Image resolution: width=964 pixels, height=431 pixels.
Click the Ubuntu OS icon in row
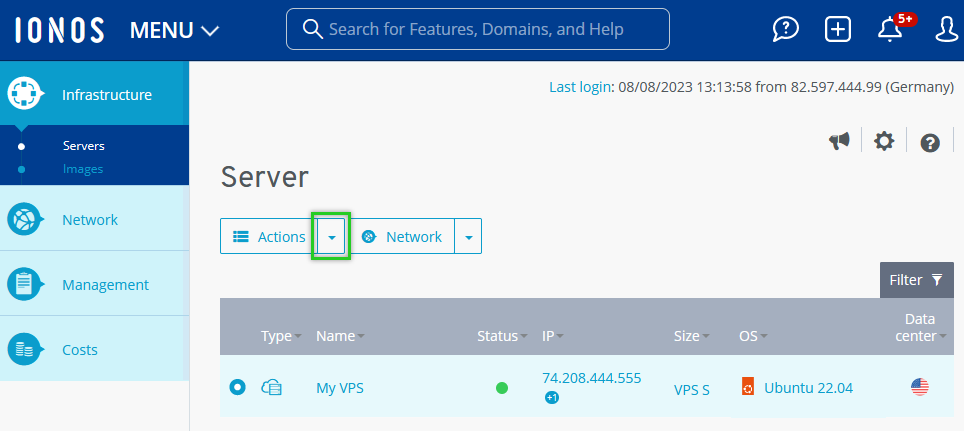click(747, 387)
